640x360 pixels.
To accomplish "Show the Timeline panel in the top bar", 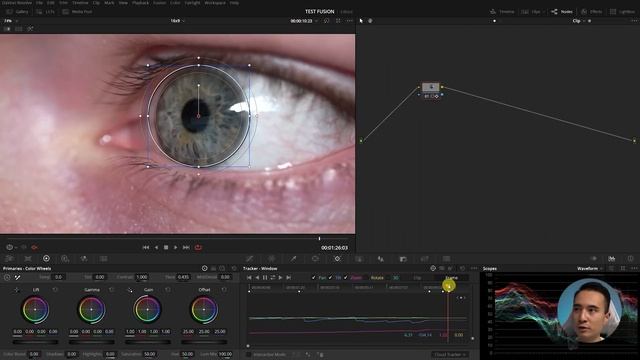I will [x=502, y=12].
